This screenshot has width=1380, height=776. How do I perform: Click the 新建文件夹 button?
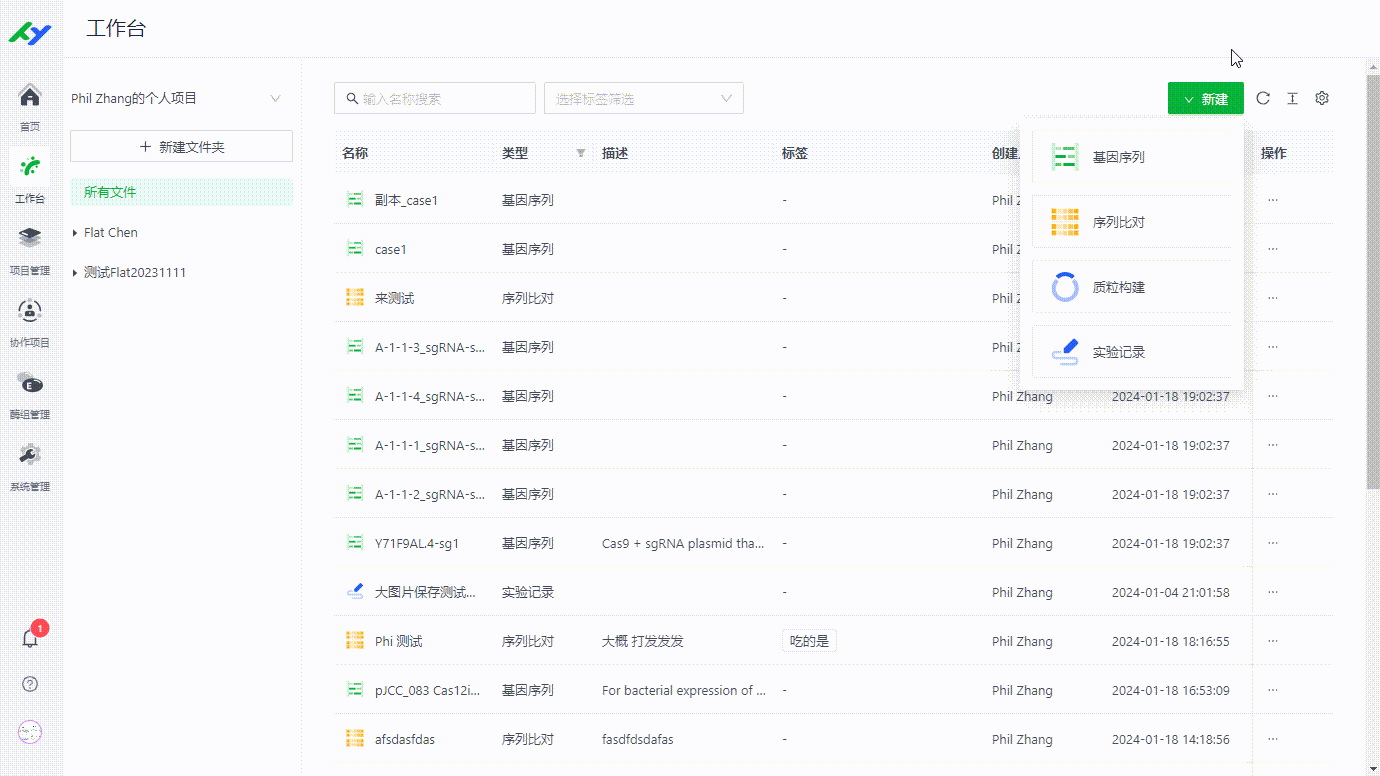pos(181,146)
